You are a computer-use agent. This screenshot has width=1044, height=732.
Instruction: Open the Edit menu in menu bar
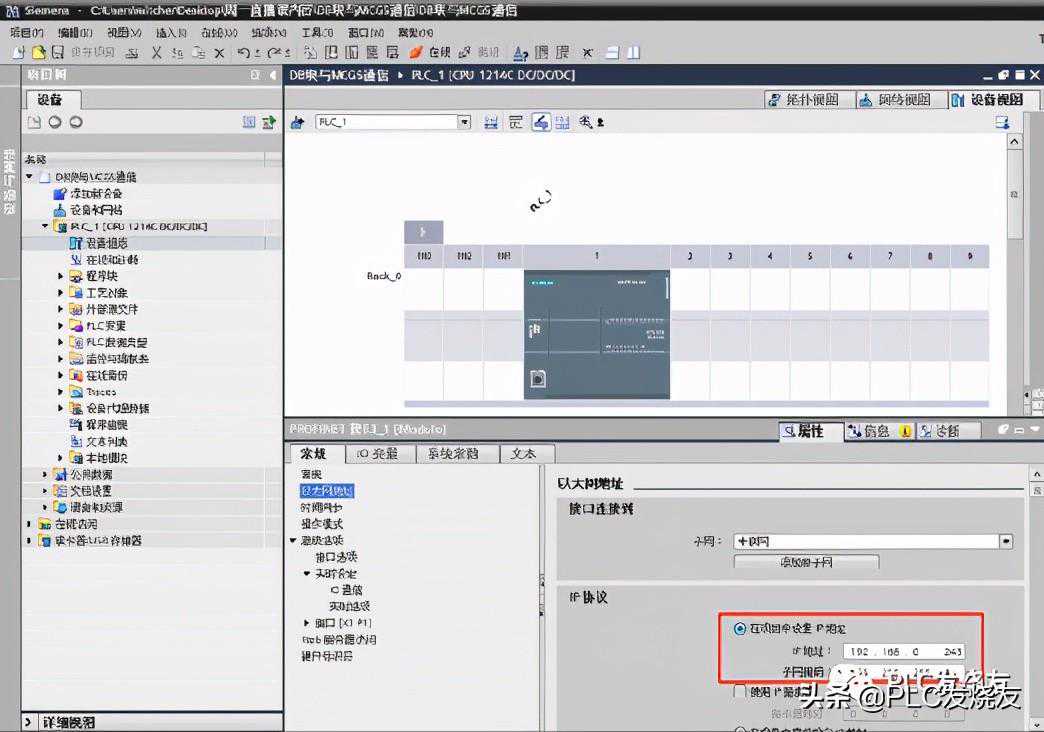pos(74,32)
